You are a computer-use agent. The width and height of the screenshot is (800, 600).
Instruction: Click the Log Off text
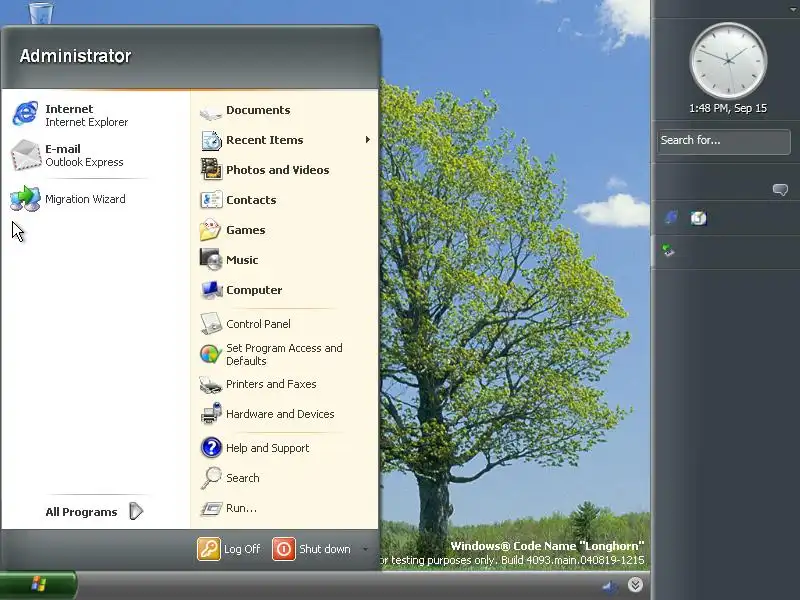(242, 549)
